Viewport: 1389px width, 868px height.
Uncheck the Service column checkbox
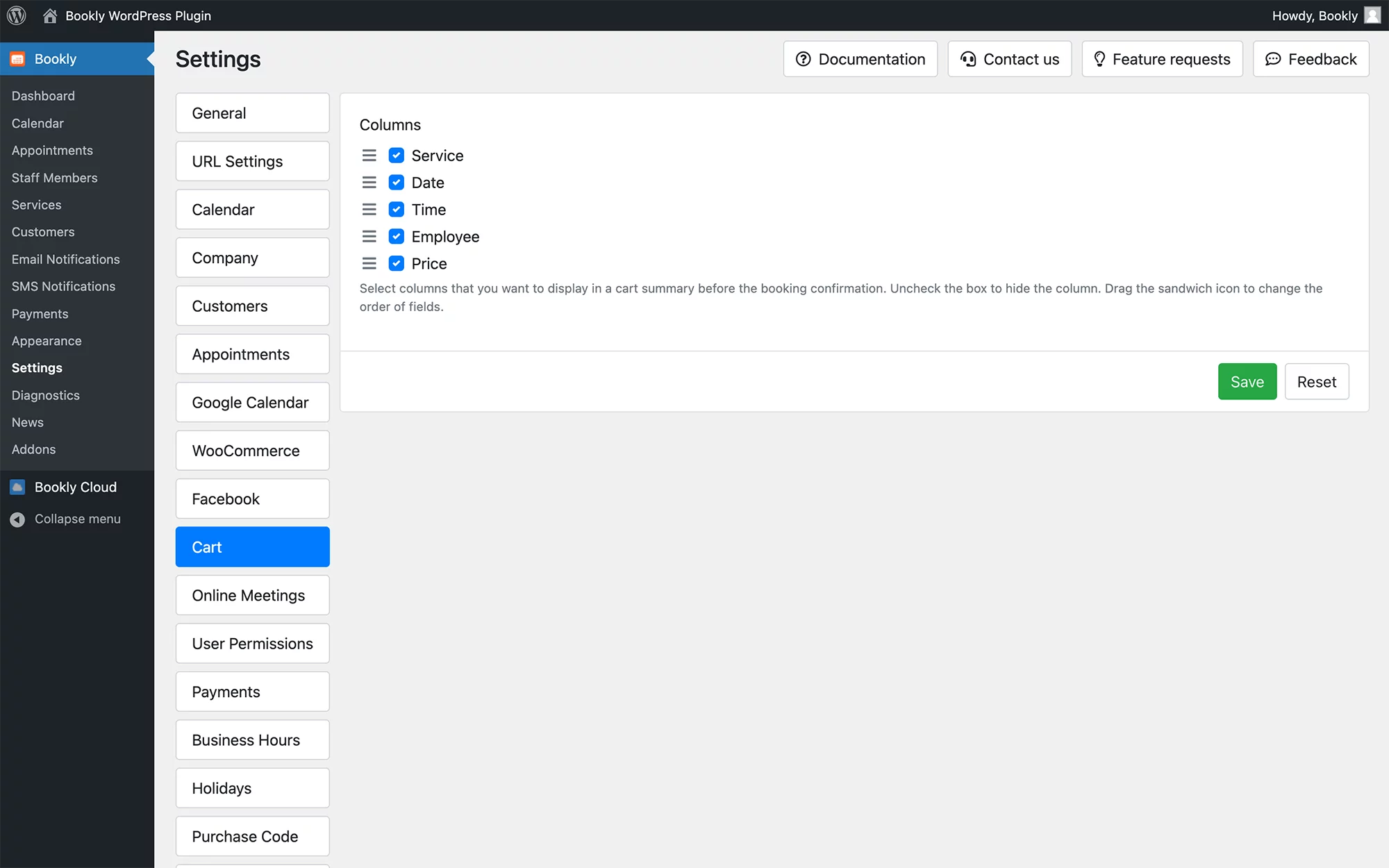(397, 156)
